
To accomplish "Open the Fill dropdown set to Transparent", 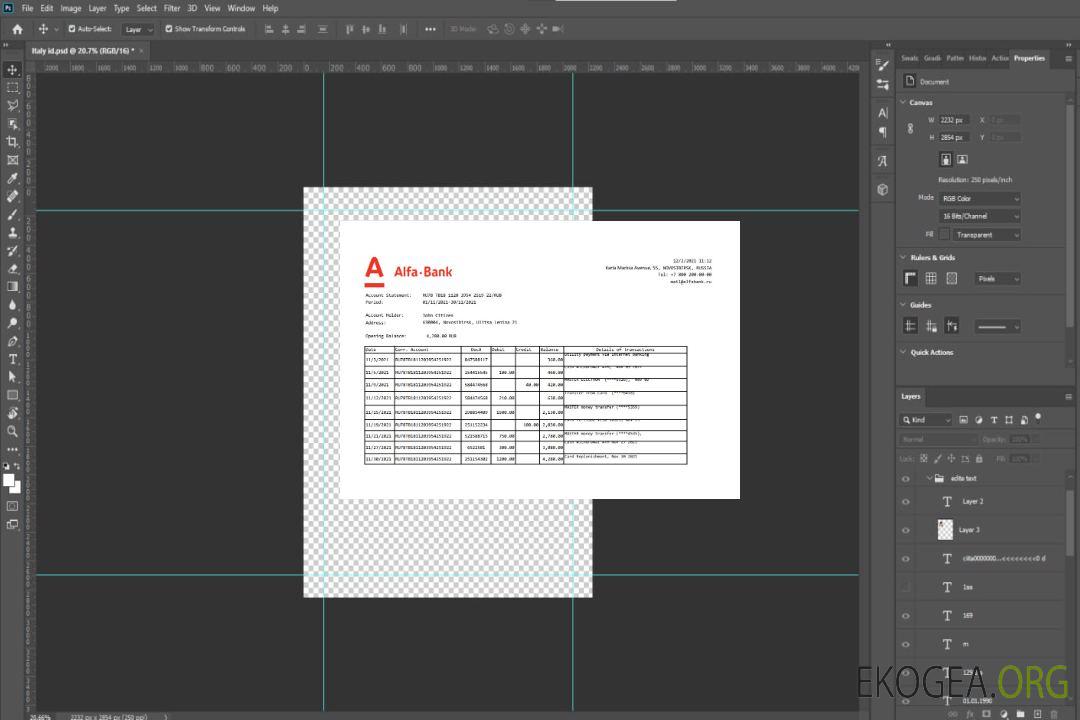I will pyautogui.click(x=986, y=235).
